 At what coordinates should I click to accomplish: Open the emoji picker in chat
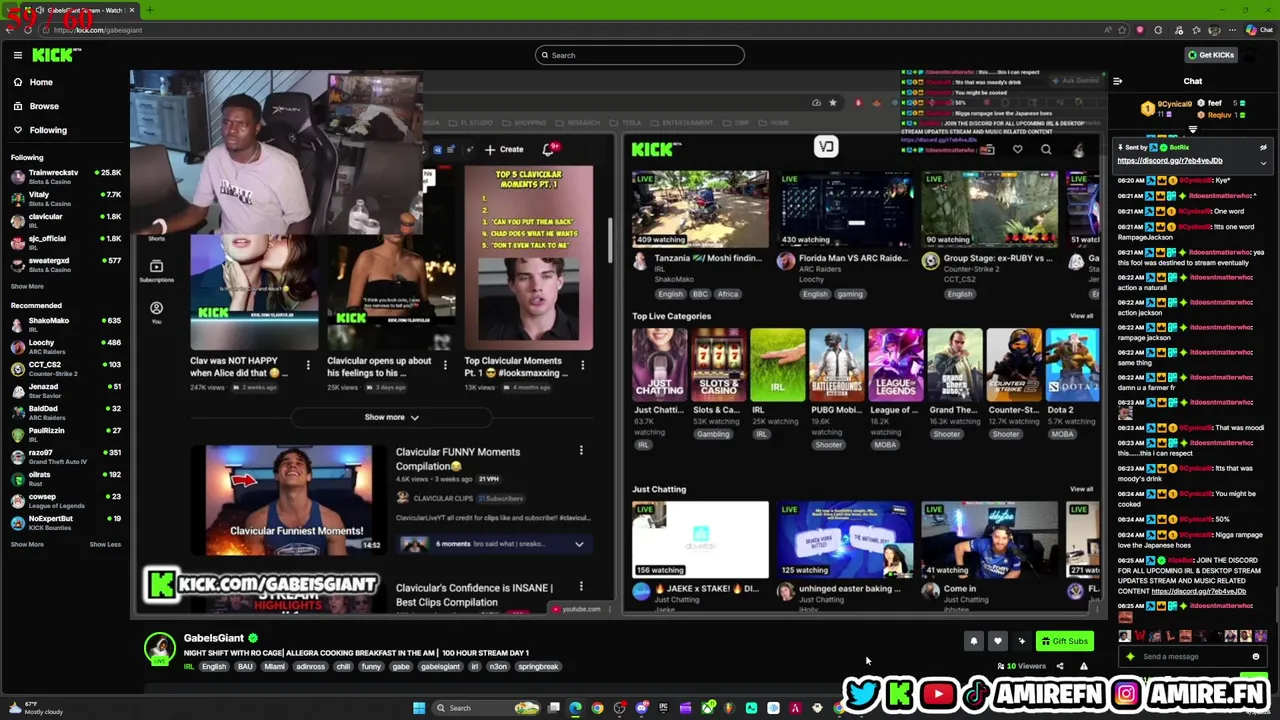(1256, 657)
